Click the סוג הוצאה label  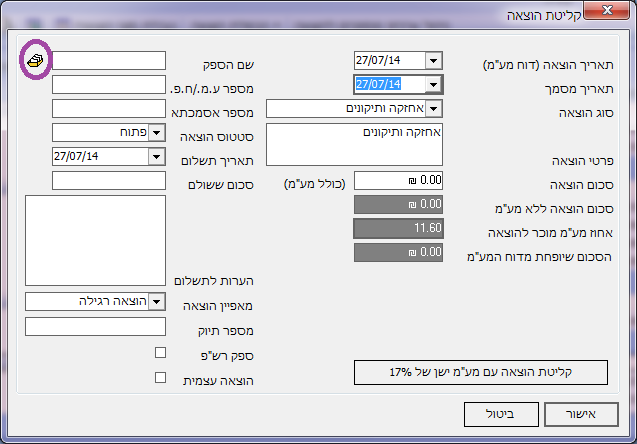coord(586,113)
